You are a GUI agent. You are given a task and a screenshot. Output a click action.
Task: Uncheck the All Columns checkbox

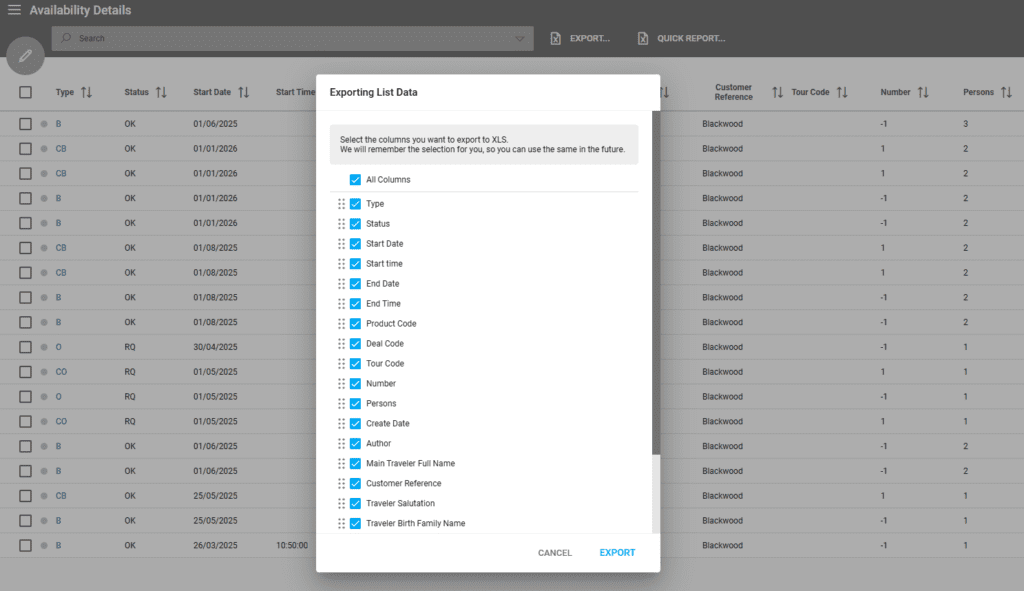[x=355, y=179]
